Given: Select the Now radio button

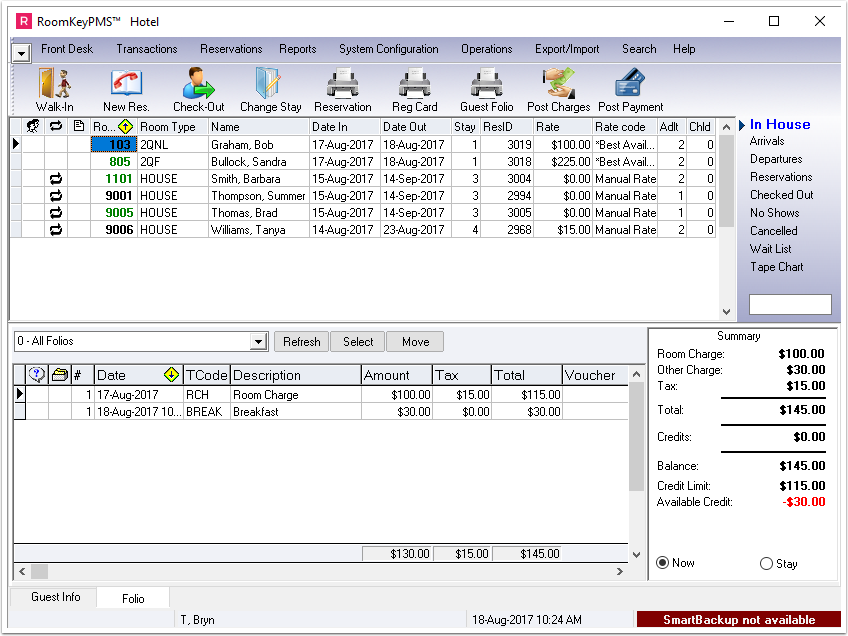Looking at the screenshot, I should coord(664,563).
